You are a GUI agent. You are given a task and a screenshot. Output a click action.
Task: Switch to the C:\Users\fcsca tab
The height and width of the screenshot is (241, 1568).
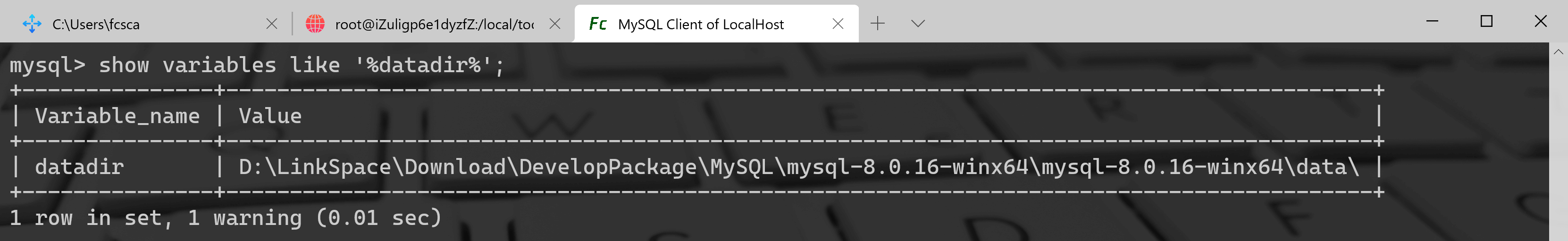point(96,25)
